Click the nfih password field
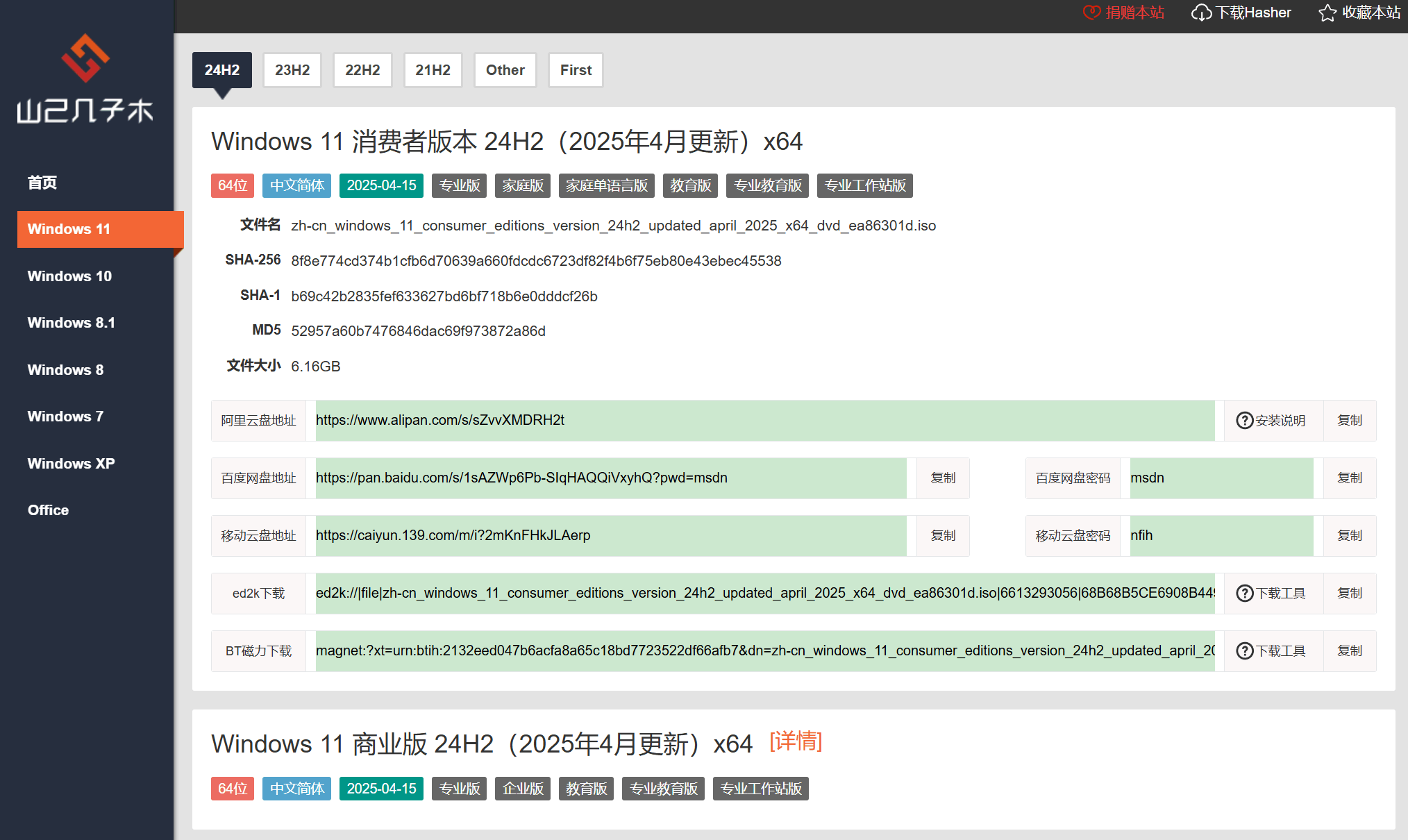1408x840 pixels. click(1221, 535)
